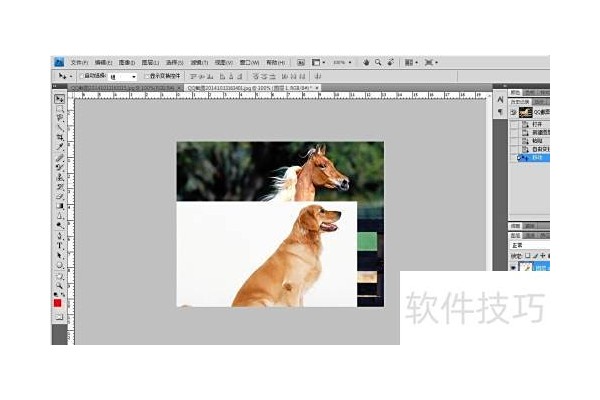Select the Horizontal Type tool
The image size is (600, 400).
pyautogui.click(x=59, y=245)
